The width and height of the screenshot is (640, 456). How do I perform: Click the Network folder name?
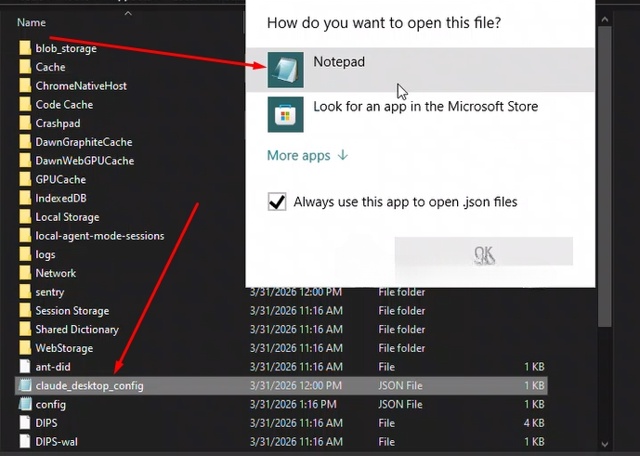point(56,273)
